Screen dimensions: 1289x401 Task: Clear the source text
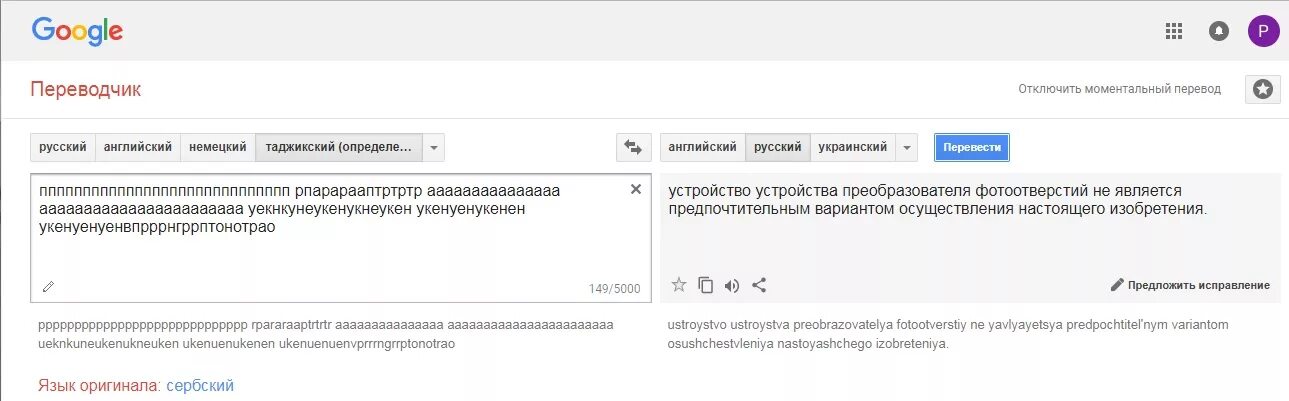[635, 189]
